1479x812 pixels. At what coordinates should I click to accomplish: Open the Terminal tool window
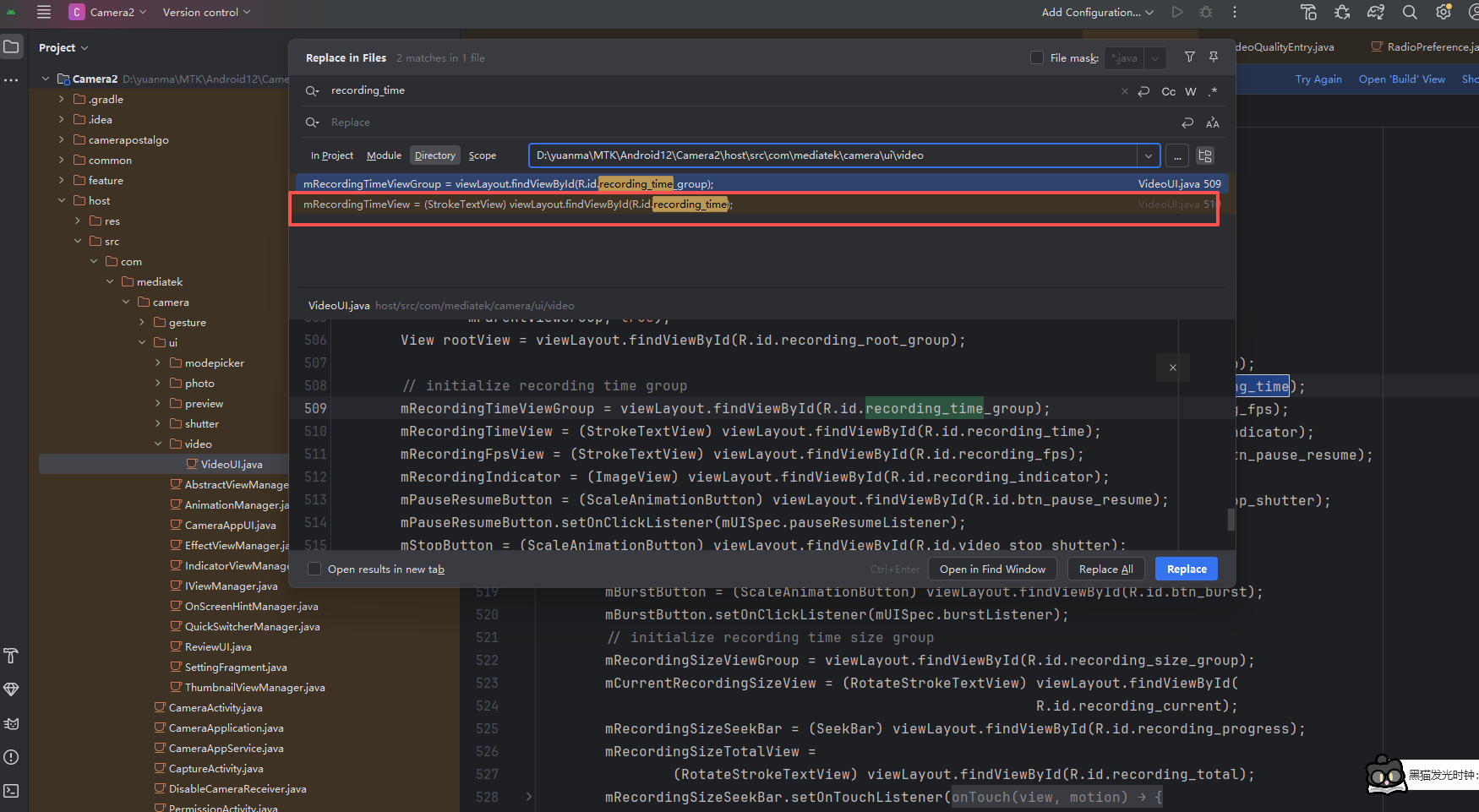11,791
